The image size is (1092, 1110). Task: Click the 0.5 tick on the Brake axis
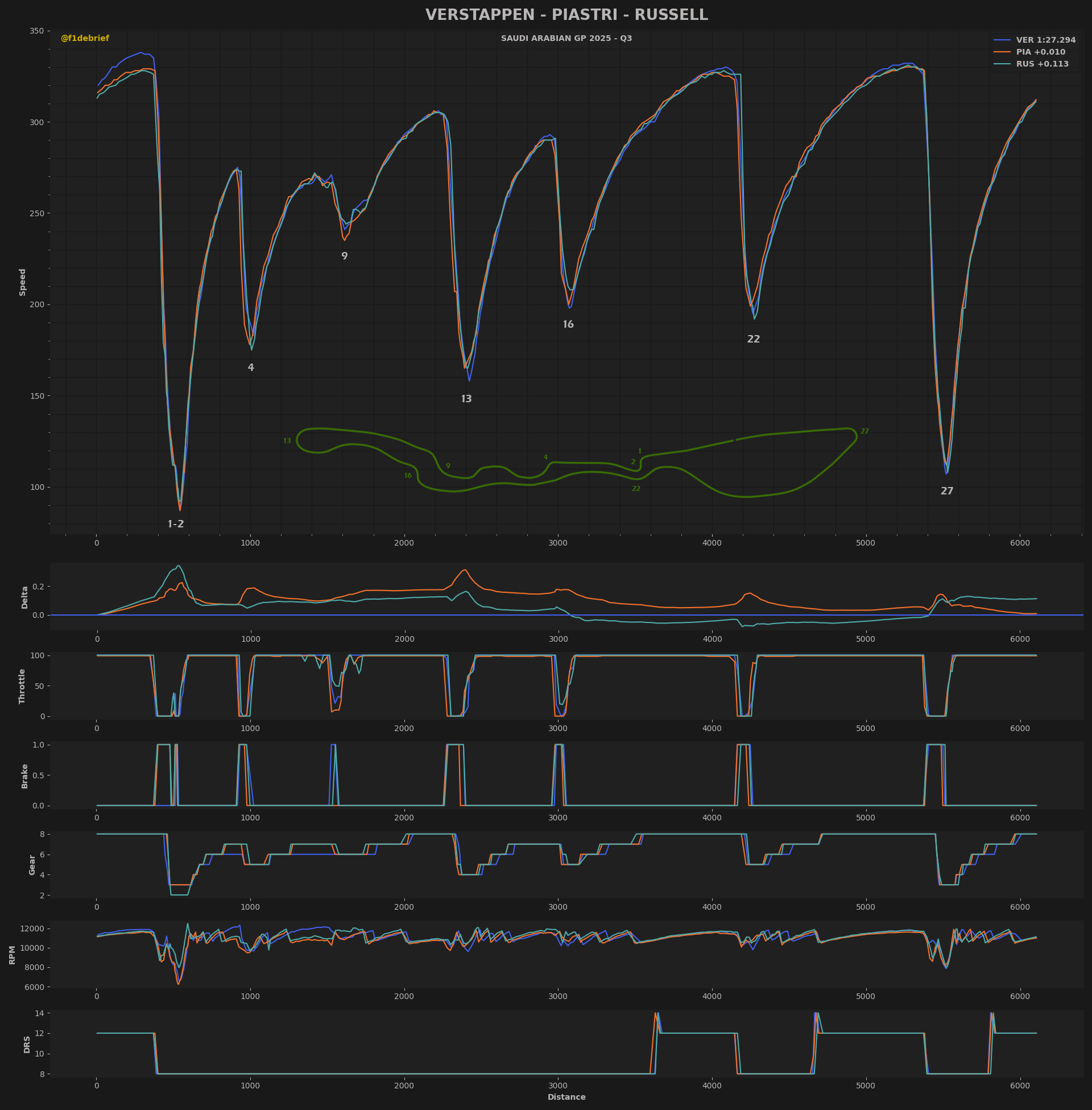(39, 775)
